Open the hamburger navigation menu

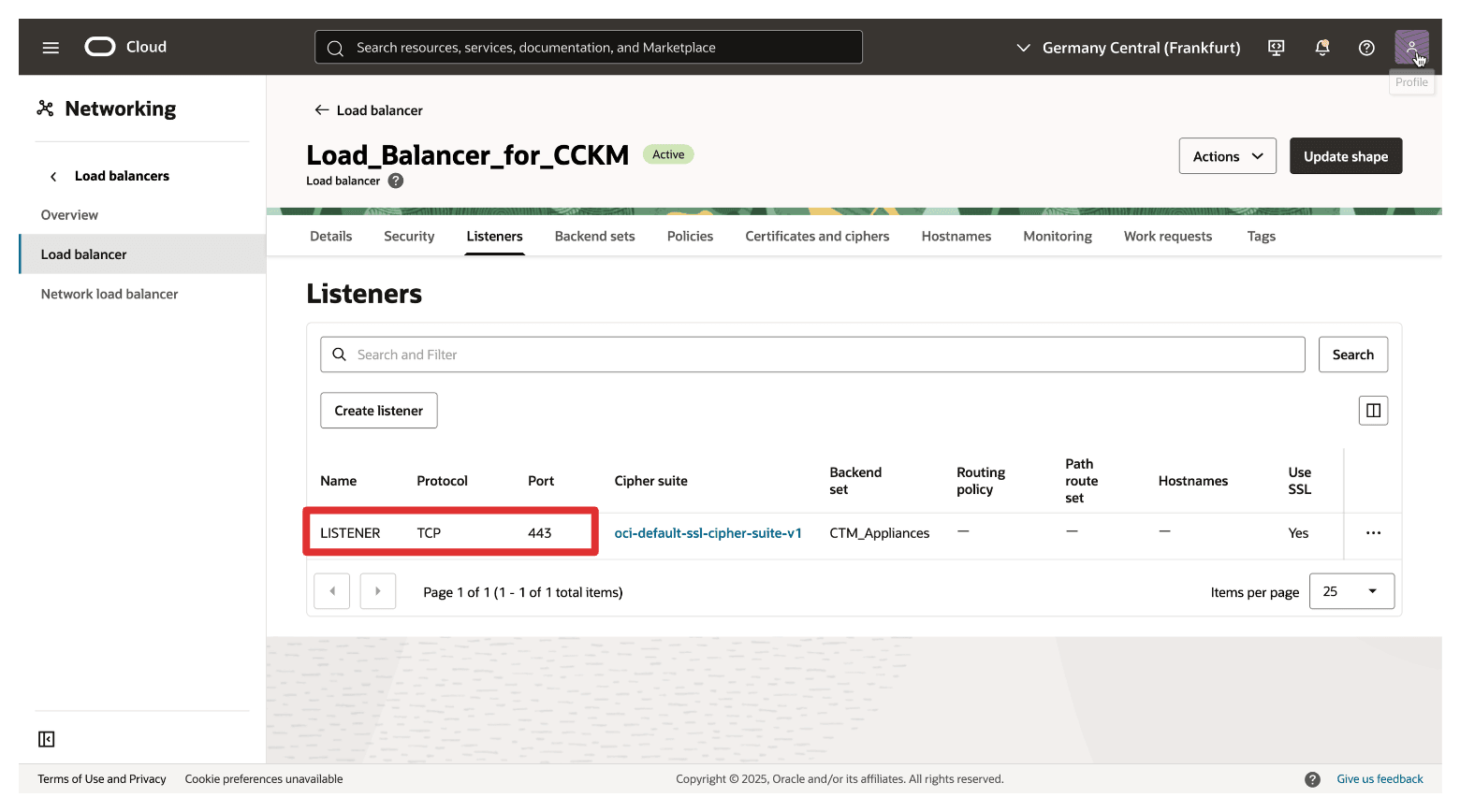point(51,48)
